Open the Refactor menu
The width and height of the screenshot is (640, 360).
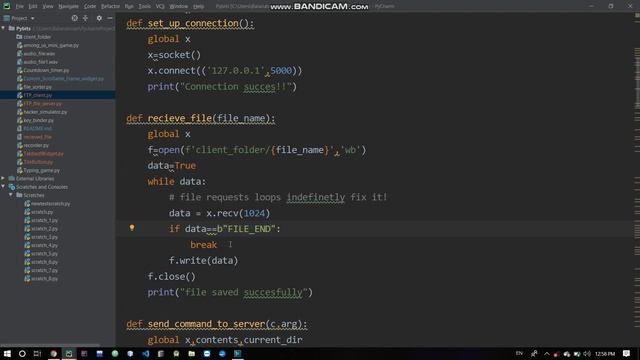point(110,7)
